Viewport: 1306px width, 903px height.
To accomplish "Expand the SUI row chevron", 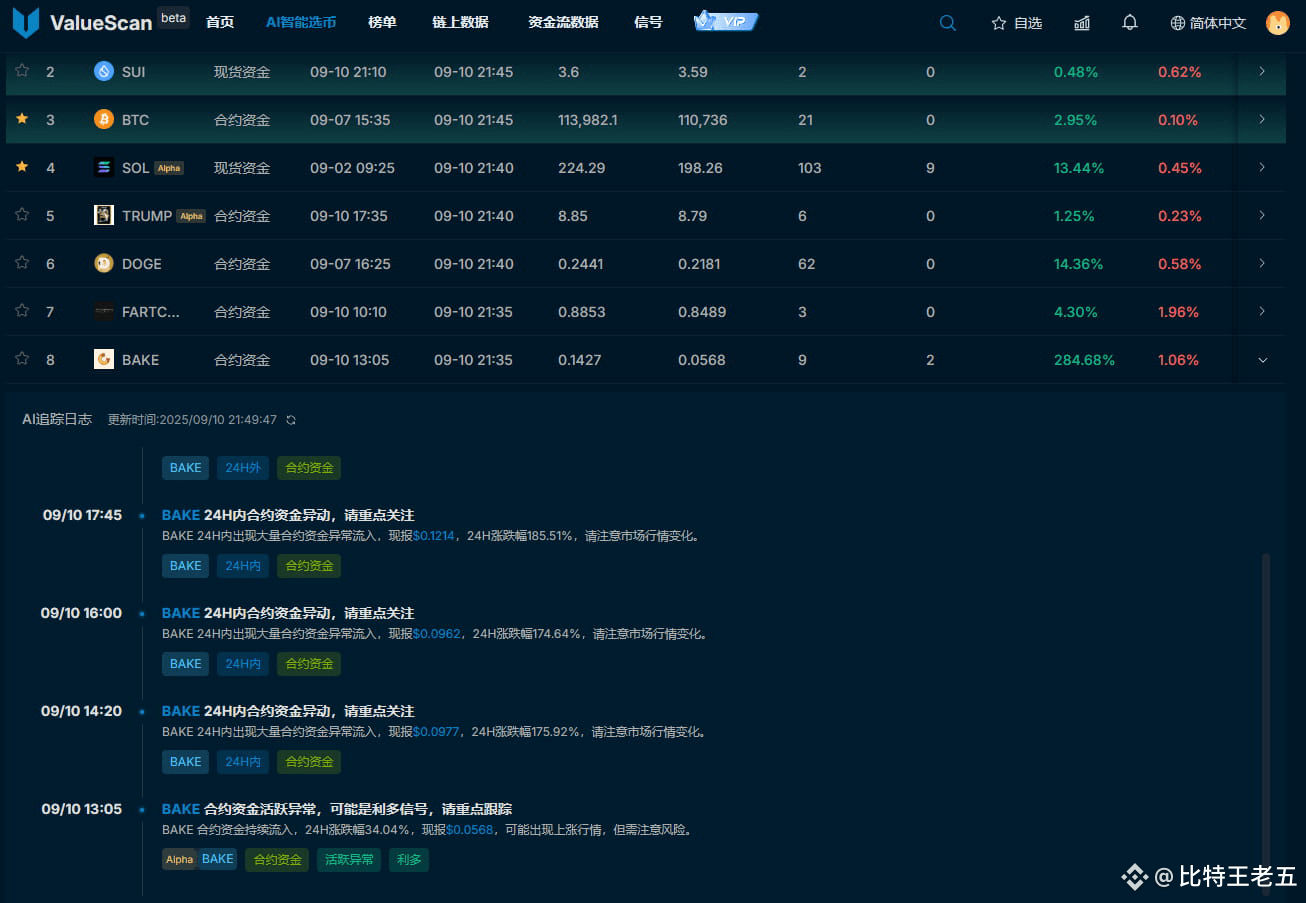I will click(x=1262, y=71).
